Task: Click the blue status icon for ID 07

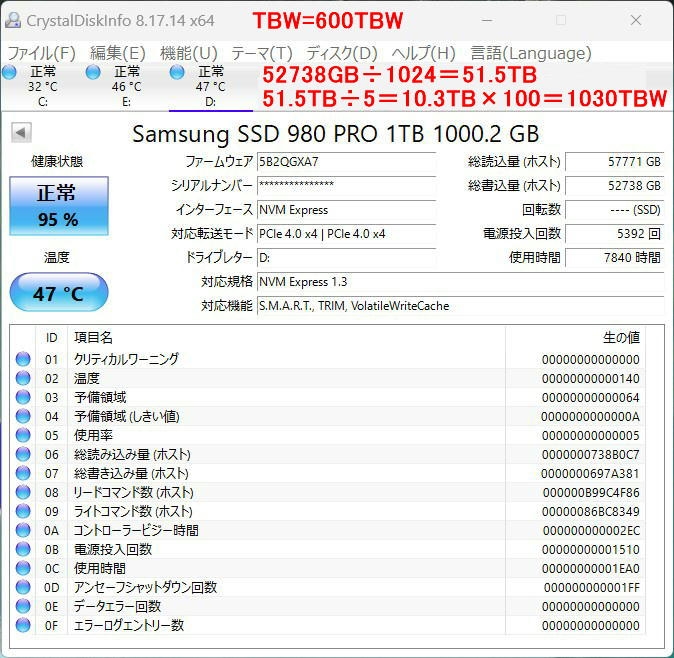Action: click(23, 473)
